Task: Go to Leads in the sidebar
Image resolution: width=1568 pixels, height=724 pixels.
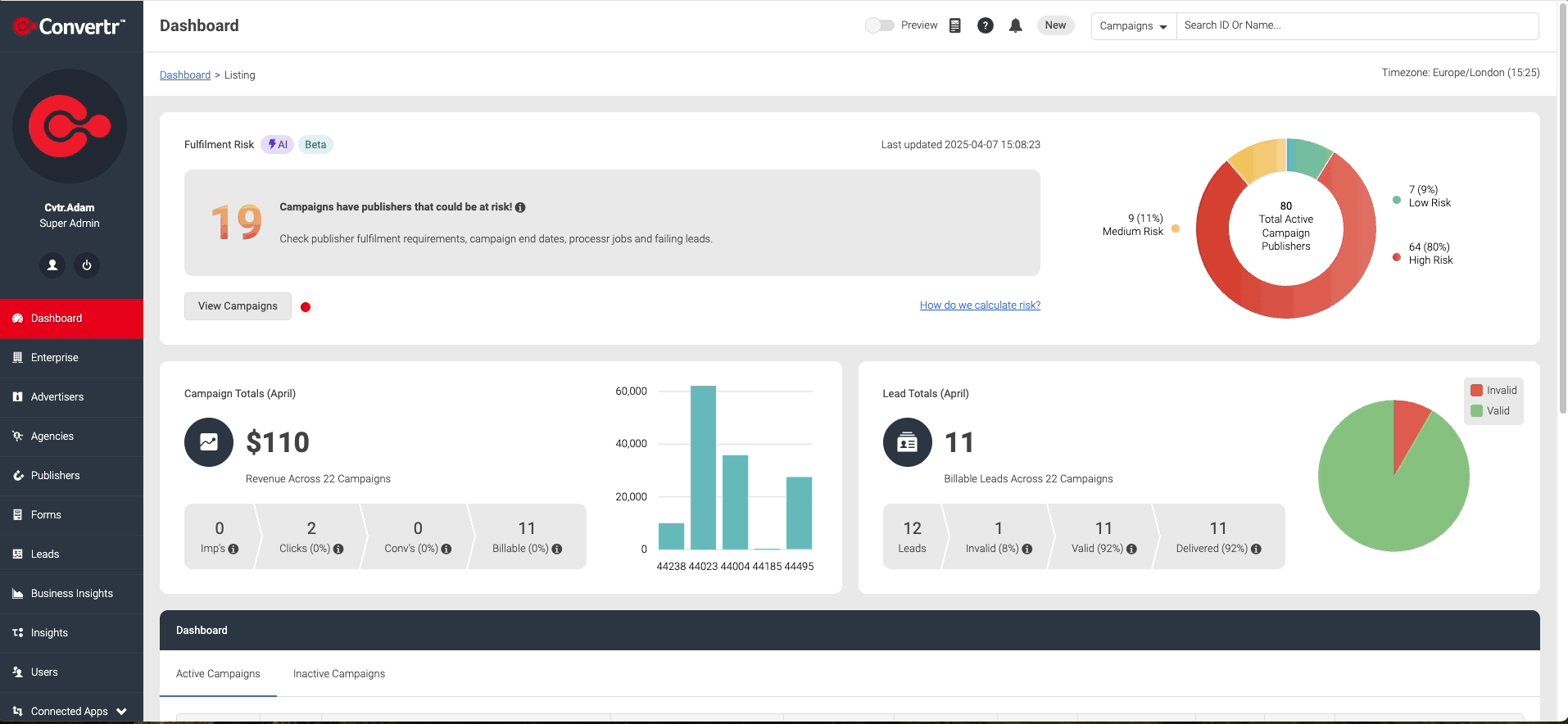Action: tap(71, 554)
